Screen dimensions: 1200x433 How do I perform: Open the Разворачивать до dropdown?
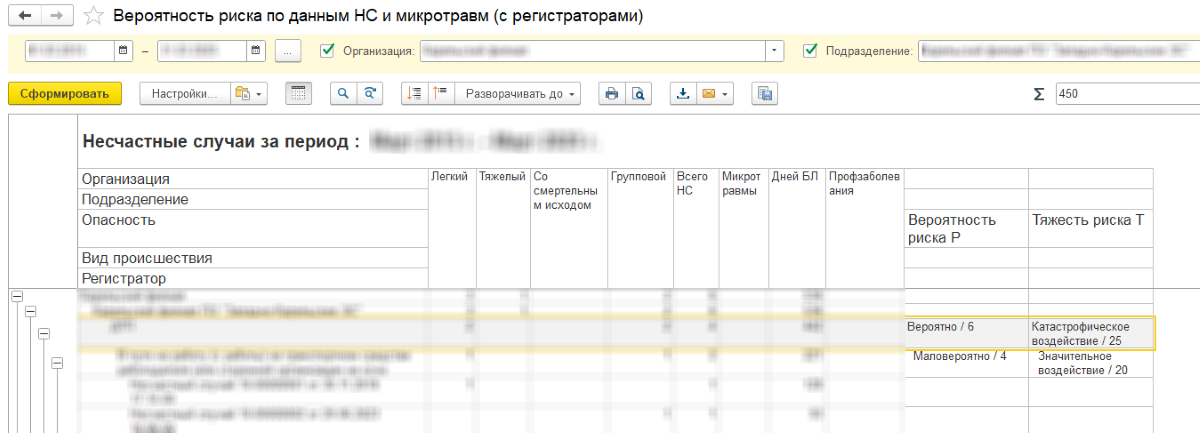518,94
